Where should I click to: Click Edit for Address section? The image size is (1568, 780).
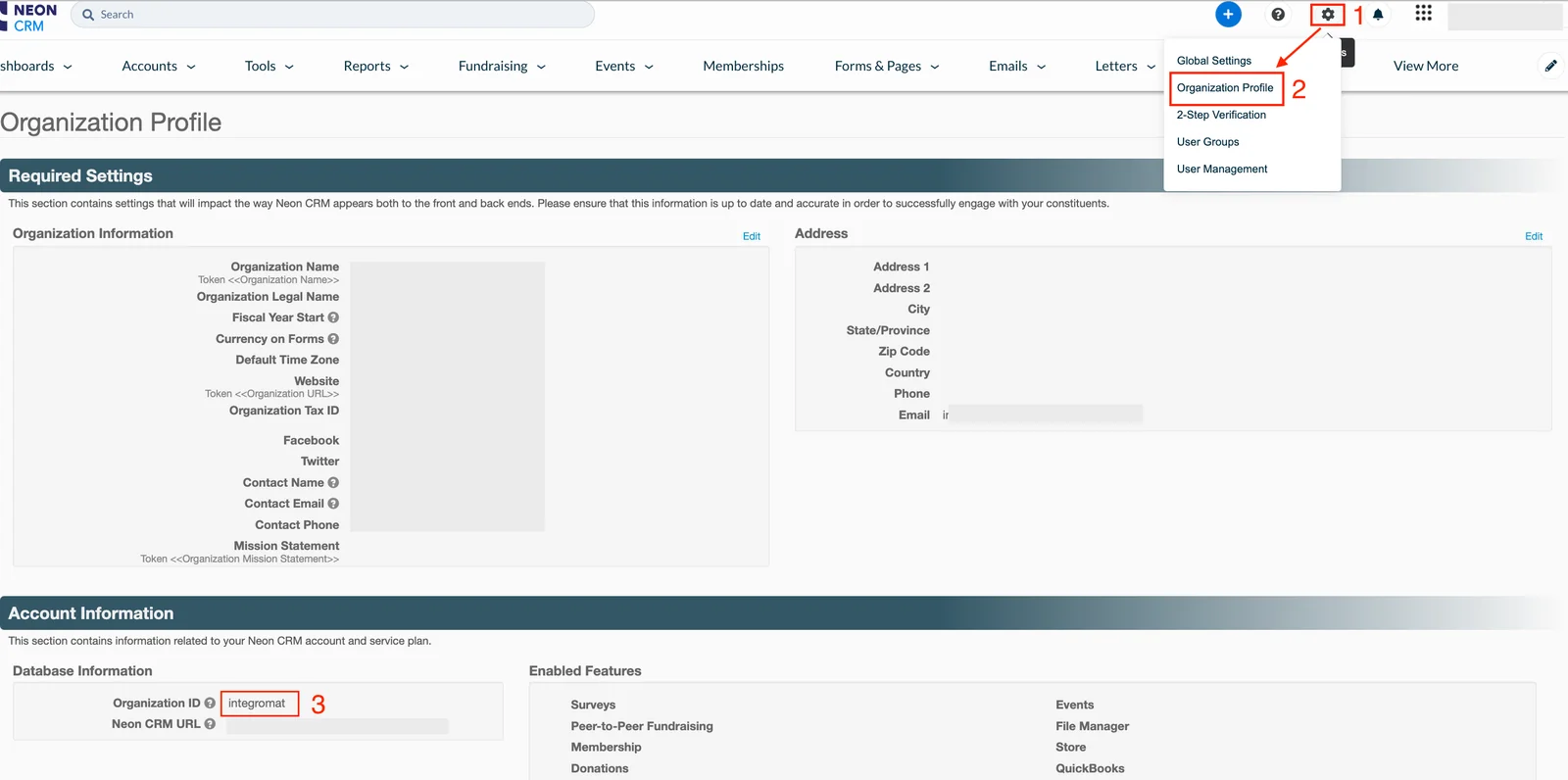coord(1534,236)
